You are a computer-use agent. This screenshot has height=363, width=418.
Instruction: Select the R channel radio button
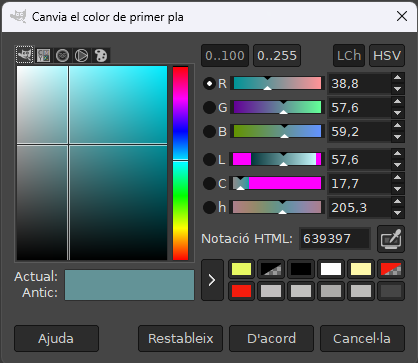(209, 83)
